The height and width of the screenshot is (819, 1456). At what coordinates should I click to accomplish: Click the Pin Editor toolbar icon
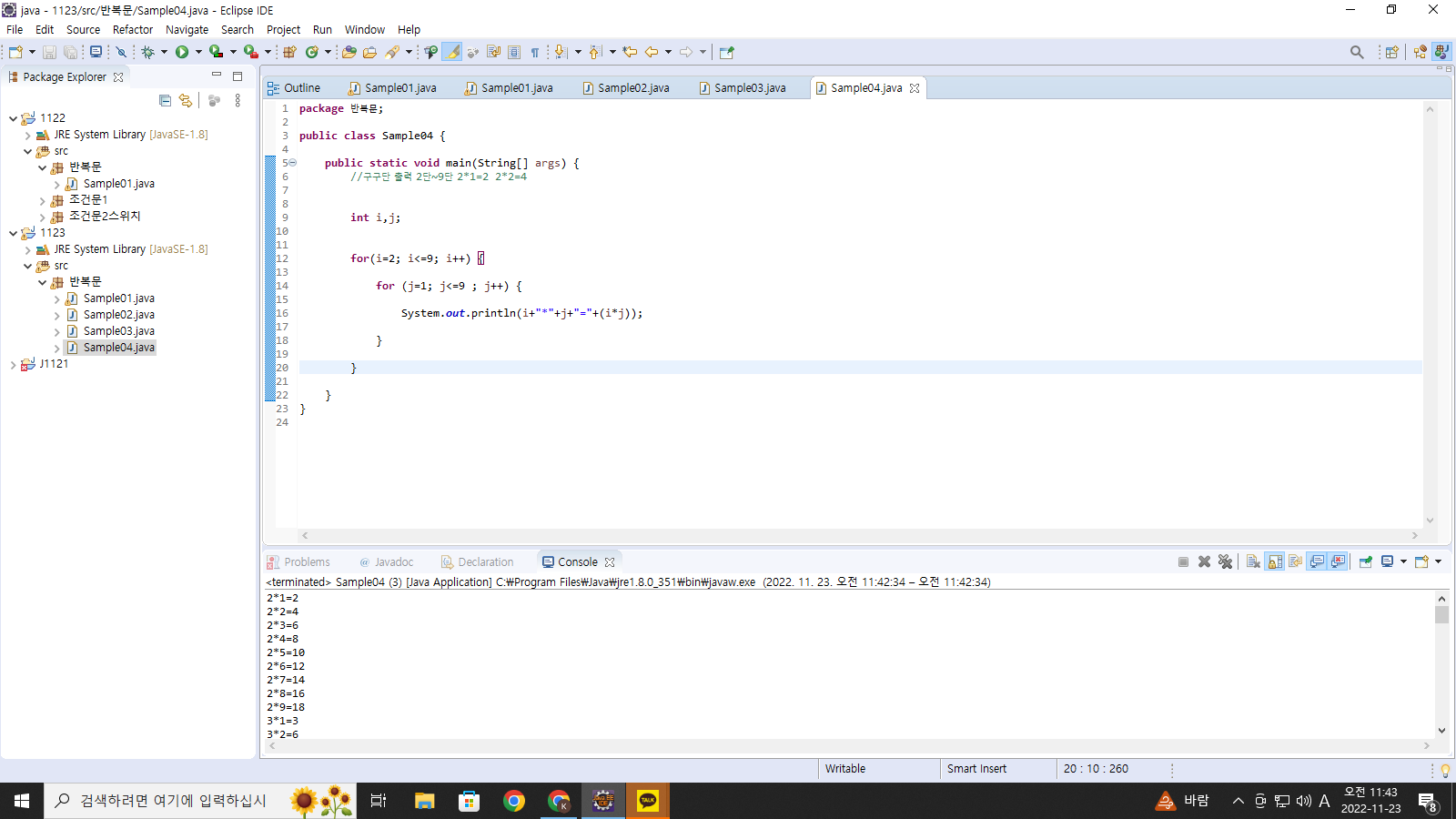pos(726,52)
